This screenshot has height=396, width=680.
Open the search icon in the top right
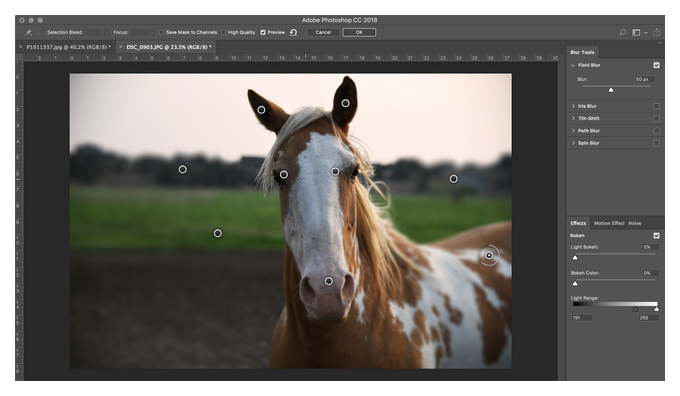click(x=623, y=33)
